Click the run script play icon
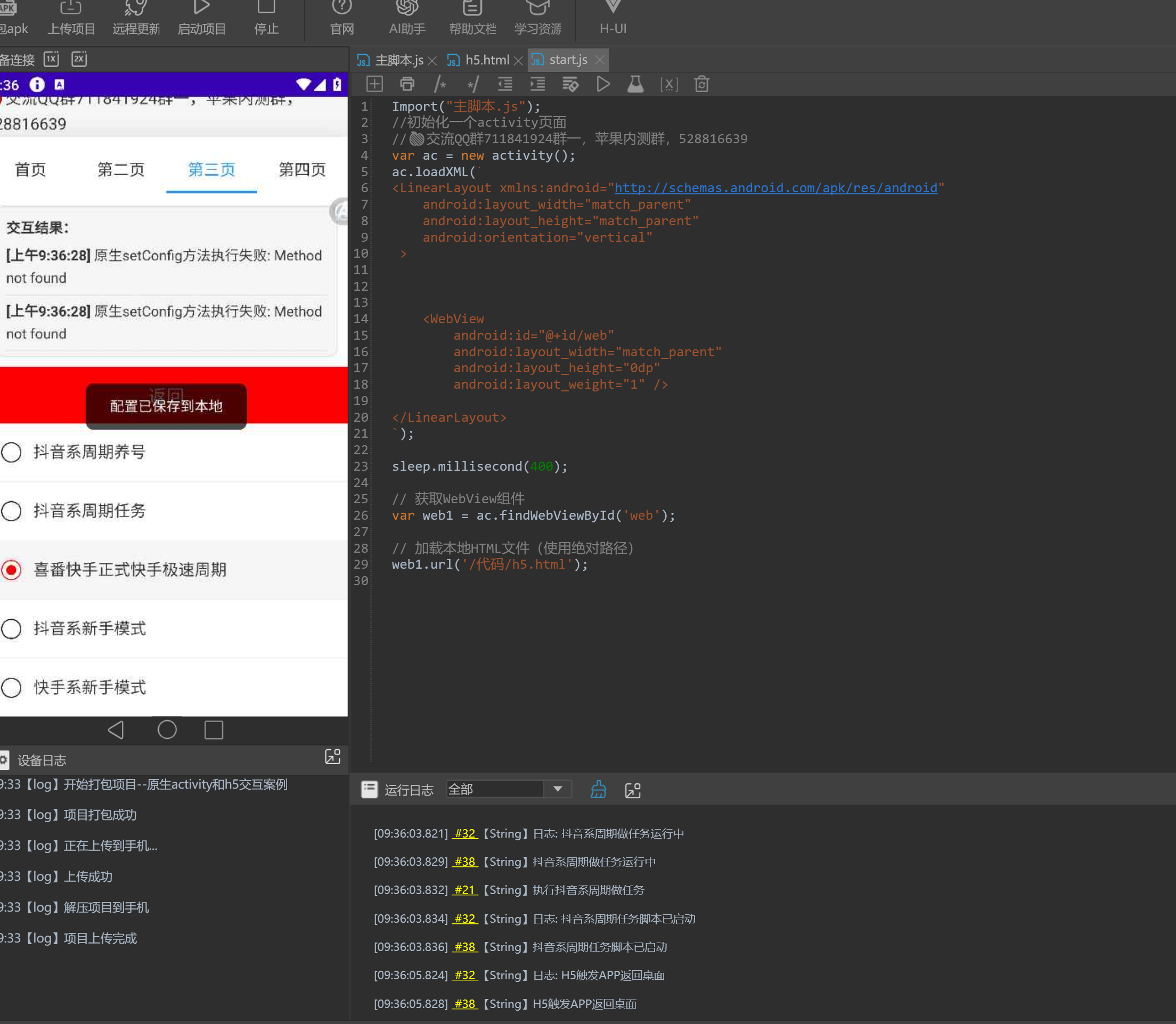This screenshot has height=1024, width=1176. [x=603, y=85]
